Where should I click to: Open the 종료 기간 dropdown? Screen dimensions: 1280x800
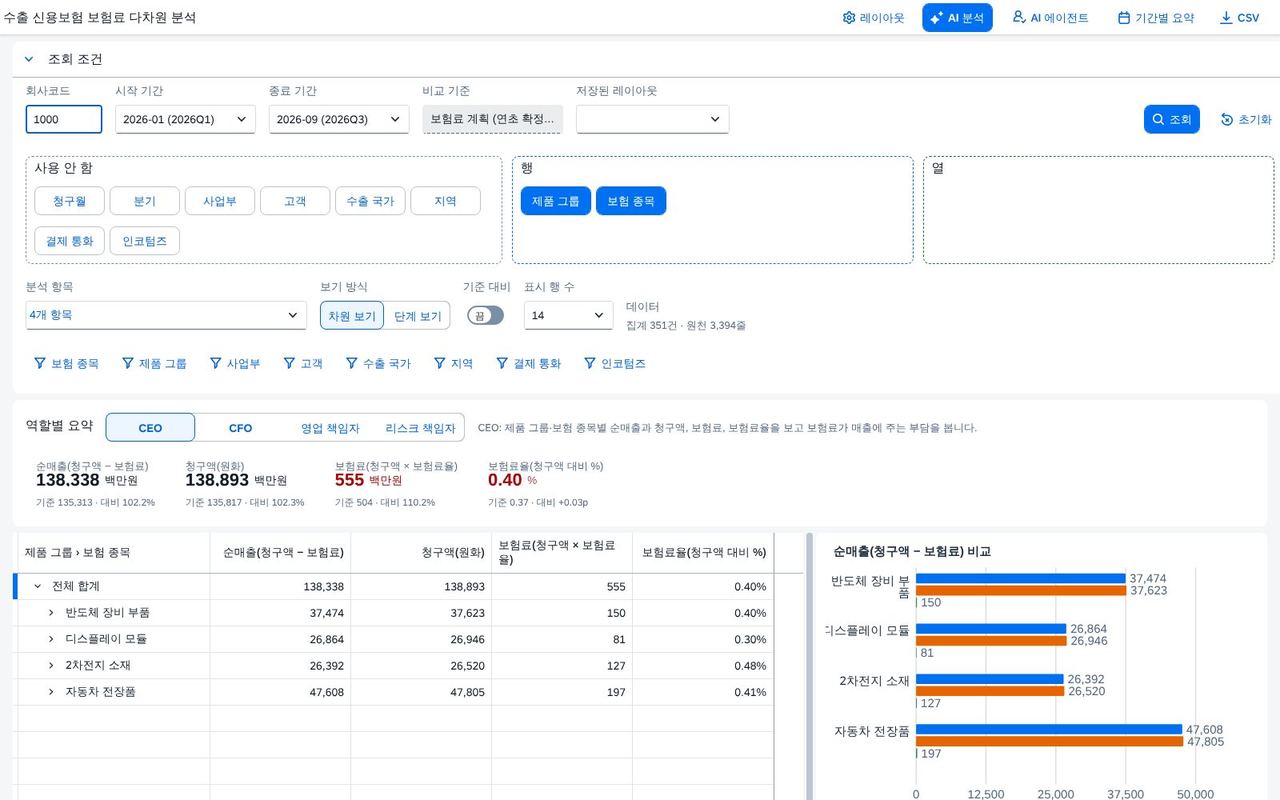(x=339, y=119)
